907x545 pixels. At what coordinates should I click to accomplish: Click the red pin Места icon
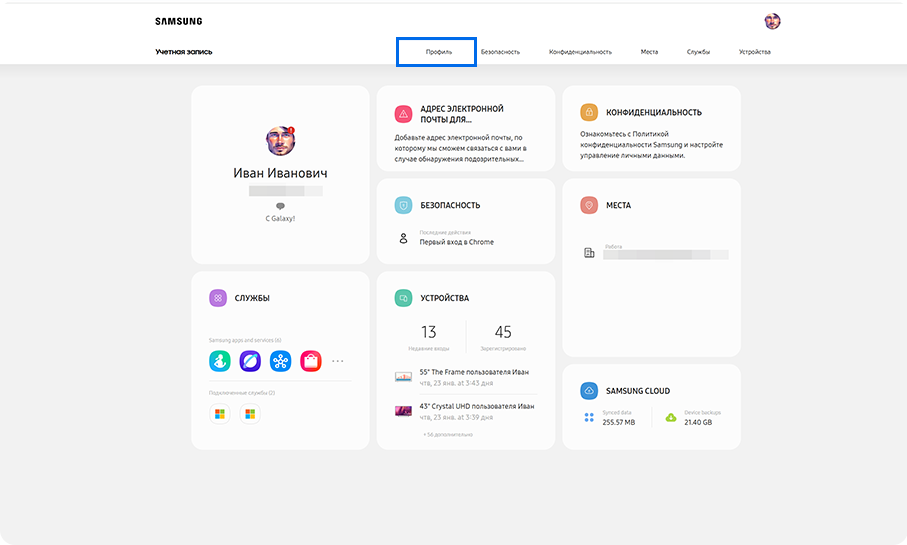click(x=589, y=205)
